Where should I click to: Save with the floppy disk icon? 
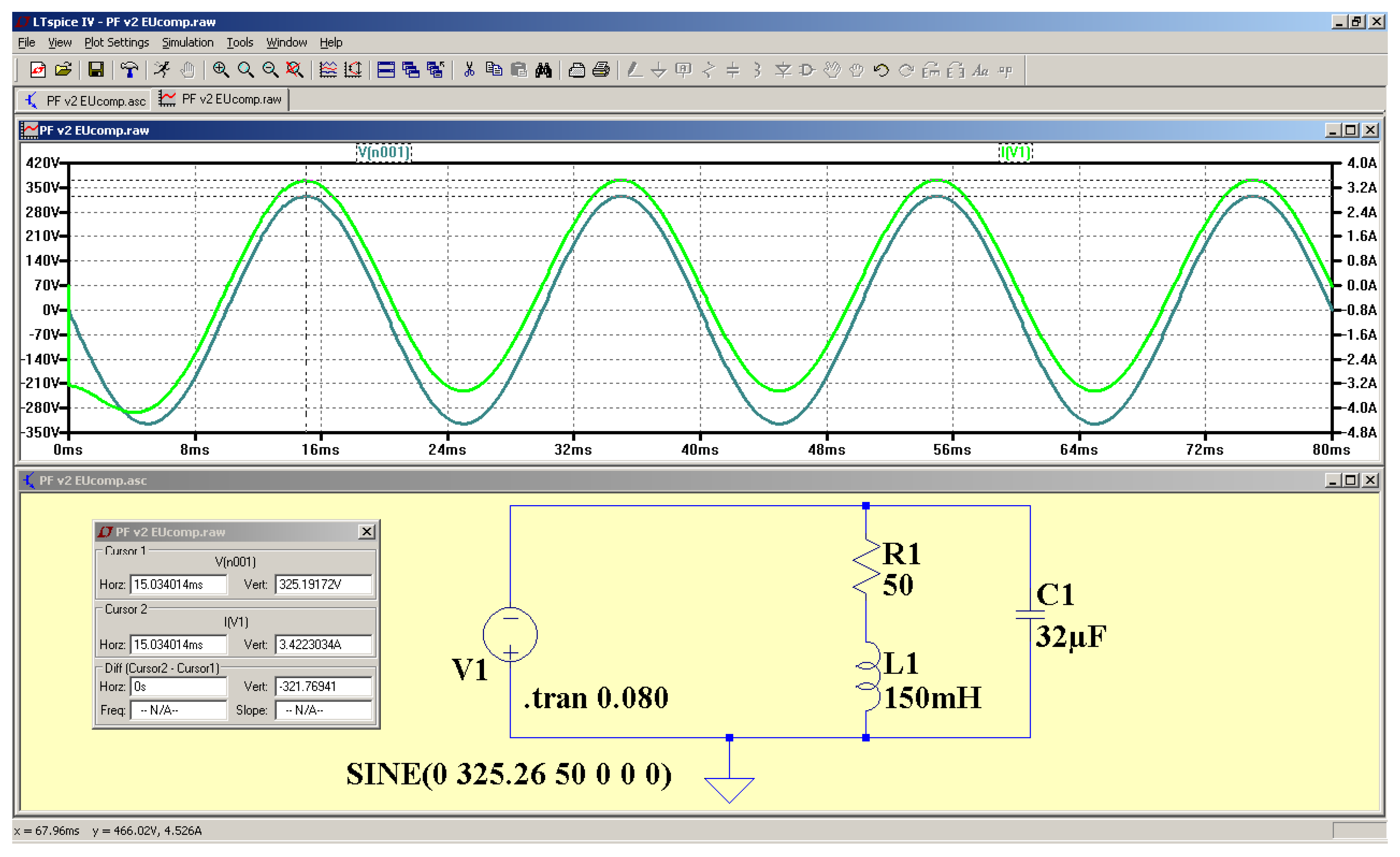96,70
